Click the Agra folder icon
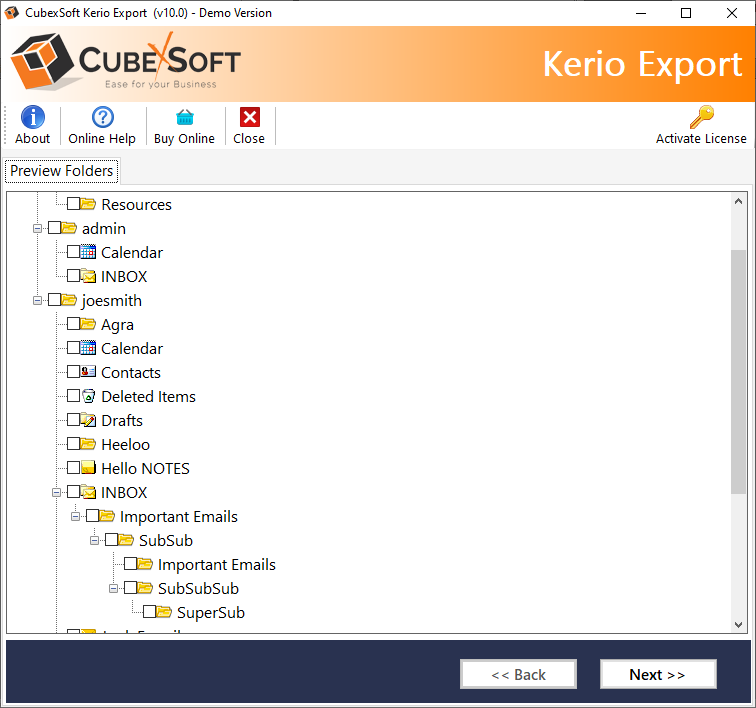The width and height of the screenshot is (756, 708). [x=88, y=324]
